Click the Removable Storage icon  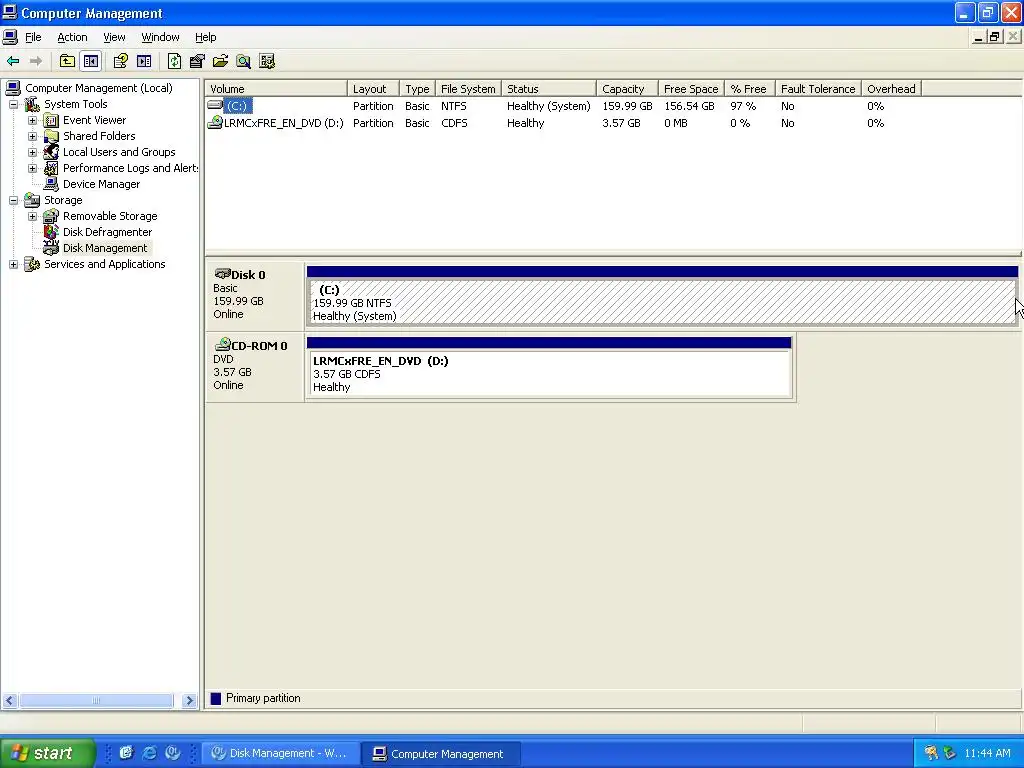point(51,216)
